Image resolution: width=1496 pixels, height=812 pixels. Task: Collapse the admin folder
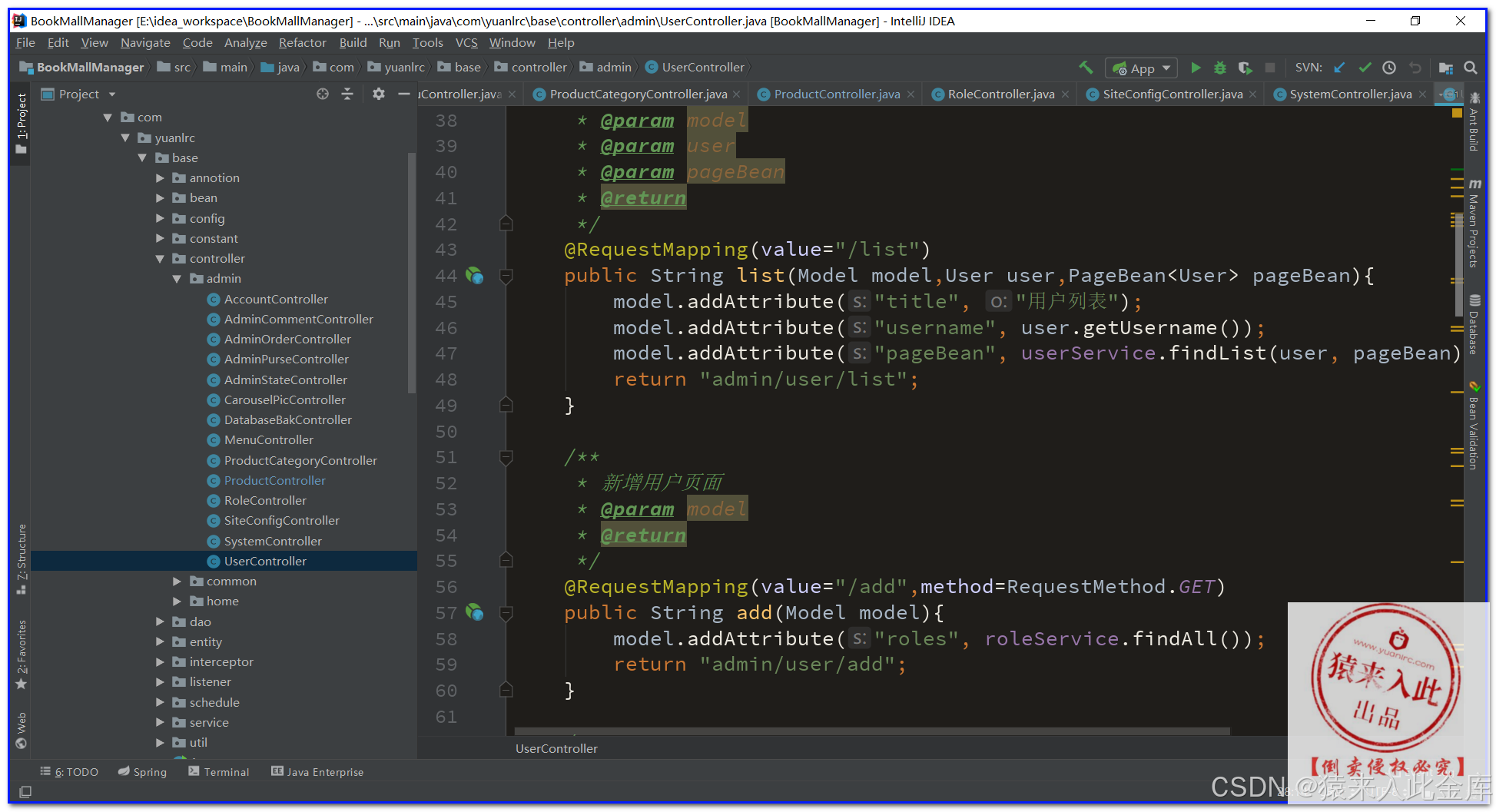coord(177,279)
